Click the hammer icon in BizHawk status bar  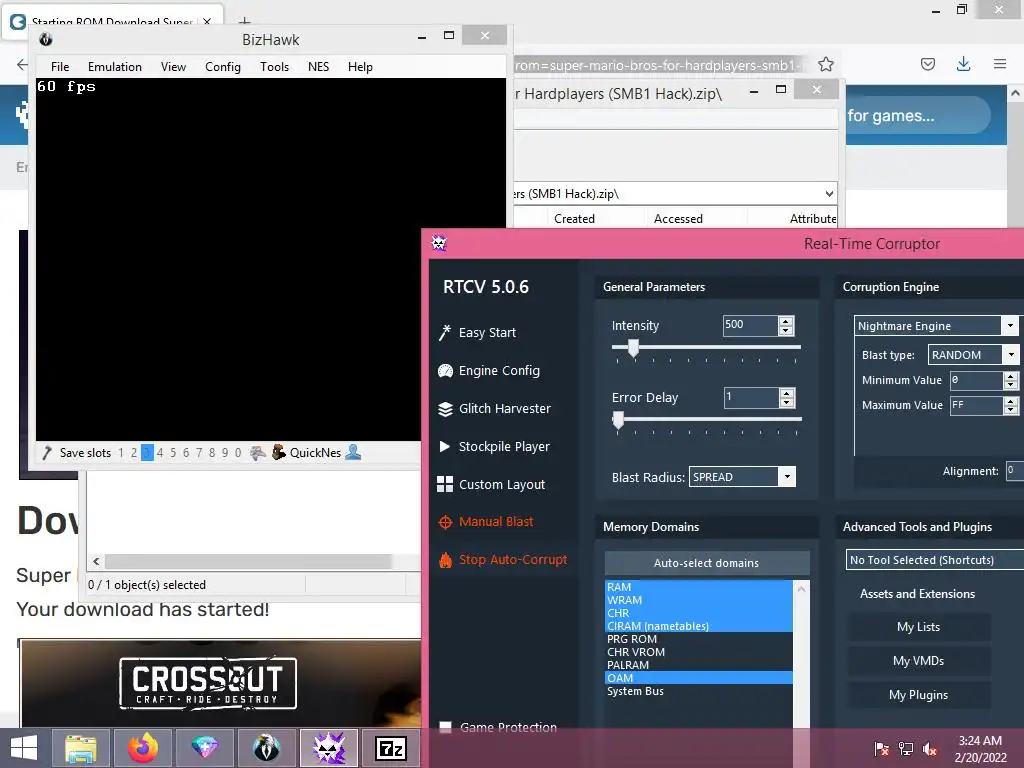(x=46, y=453)
